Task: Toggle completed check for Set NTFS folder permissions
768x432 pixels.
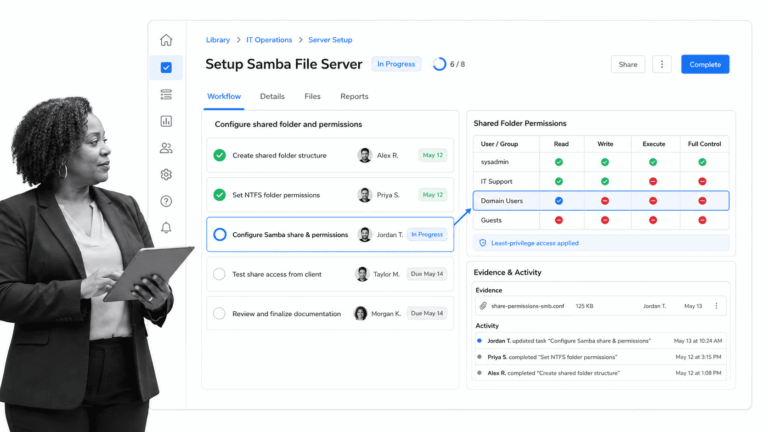Action: click(x=219, y=195)
